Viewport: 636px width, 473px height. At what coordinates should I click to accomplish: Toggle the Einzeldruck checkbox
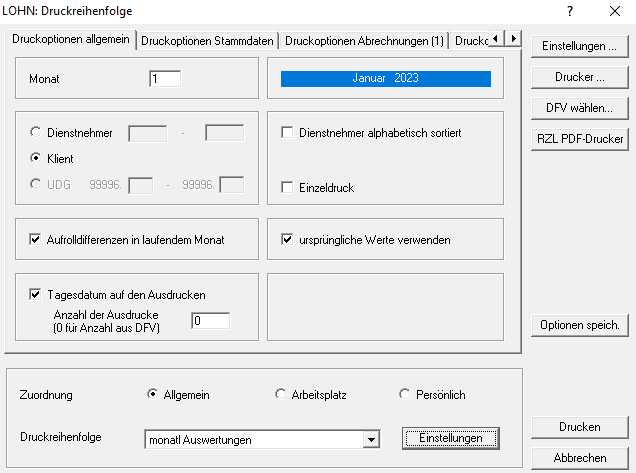pos(288,188)
